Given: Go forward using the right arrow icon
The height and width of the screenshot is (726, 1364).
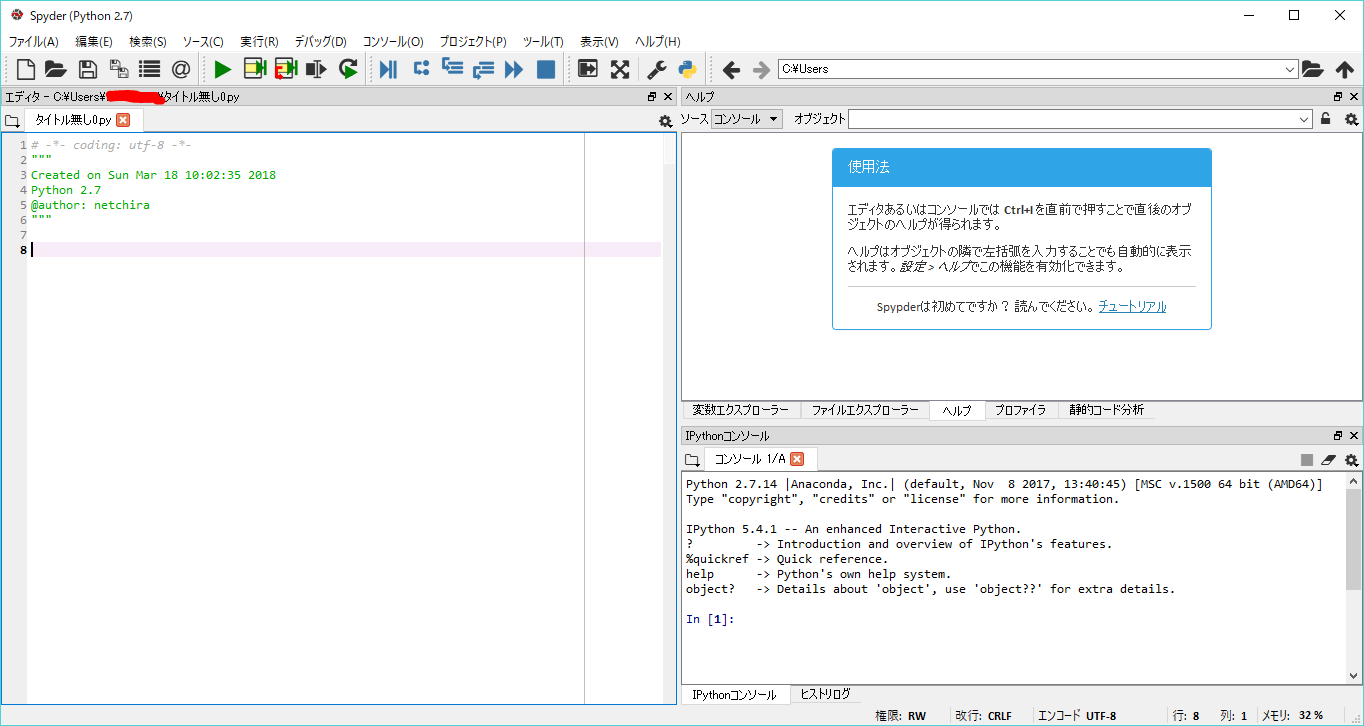Looking at the screenshot, I should pyautogui.click(x=762, y=69).
